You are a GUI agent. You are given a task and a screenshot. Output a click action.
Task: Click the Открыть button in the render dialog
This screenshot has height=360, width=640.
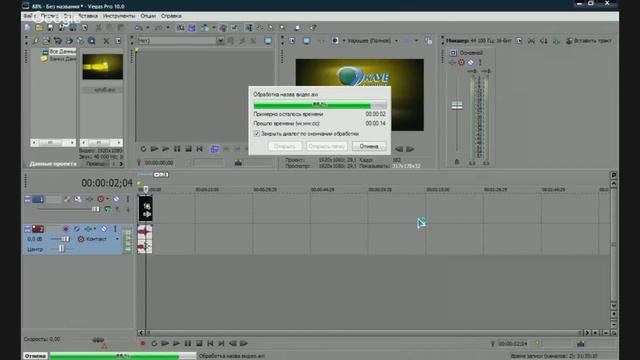[284, 146]
